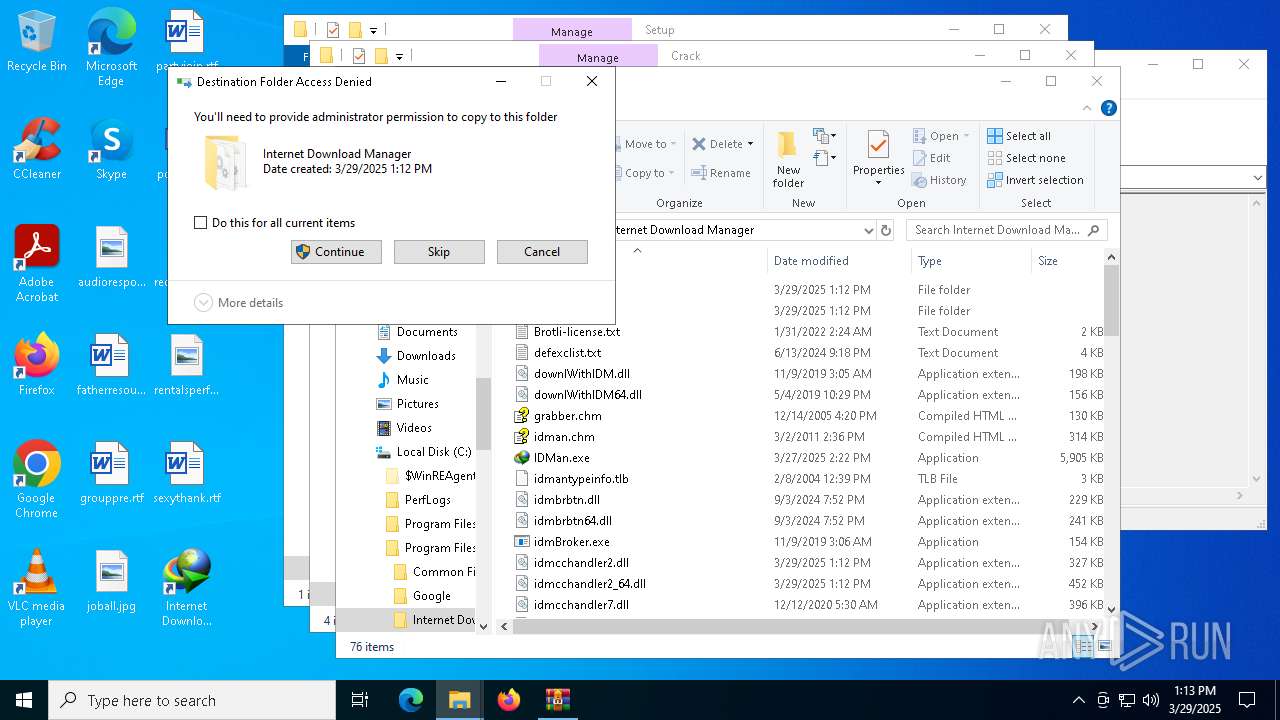The height and width of the screenshot is (720, 1280).
Task: Open Firefox desktop shortcut
Action: 37,365
